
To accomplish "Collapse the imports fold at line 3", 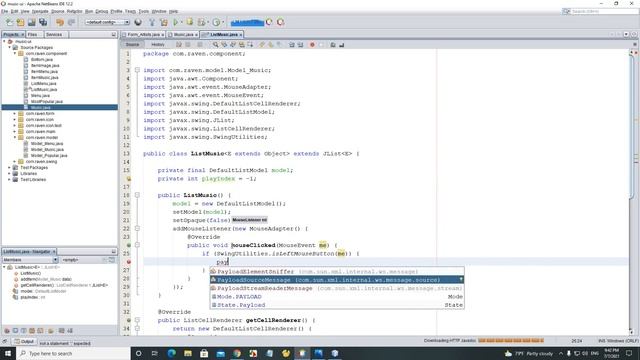I will [137, 70].
